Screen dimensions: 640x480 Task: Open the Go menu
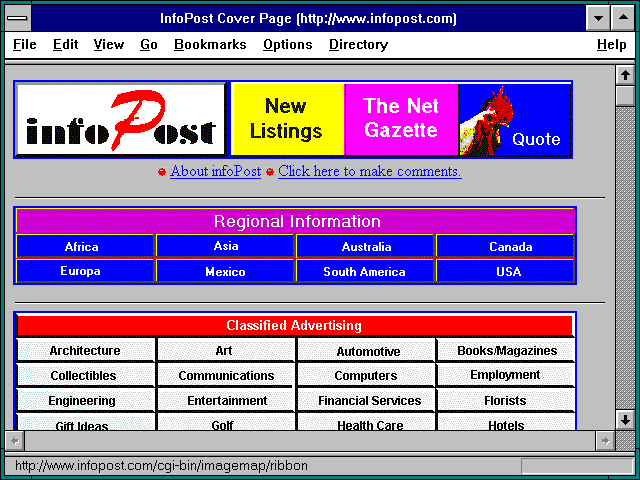[149, 44]
